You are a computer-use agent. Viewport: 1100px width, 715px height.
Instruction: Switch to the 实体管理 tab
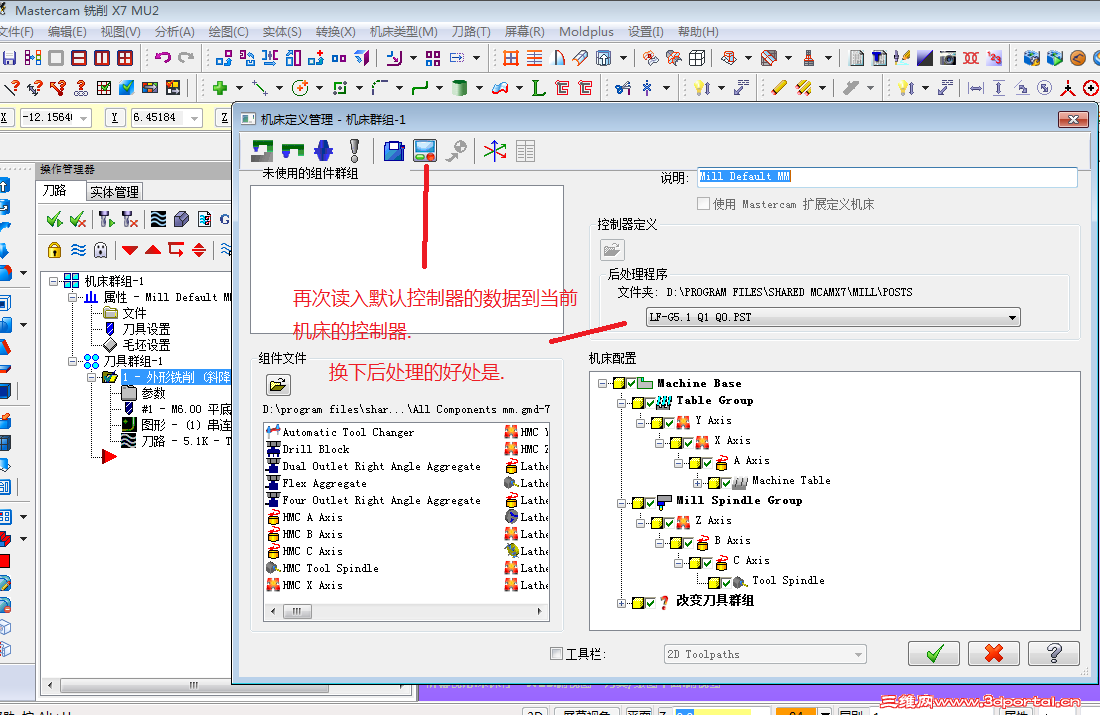click(114, 192)
